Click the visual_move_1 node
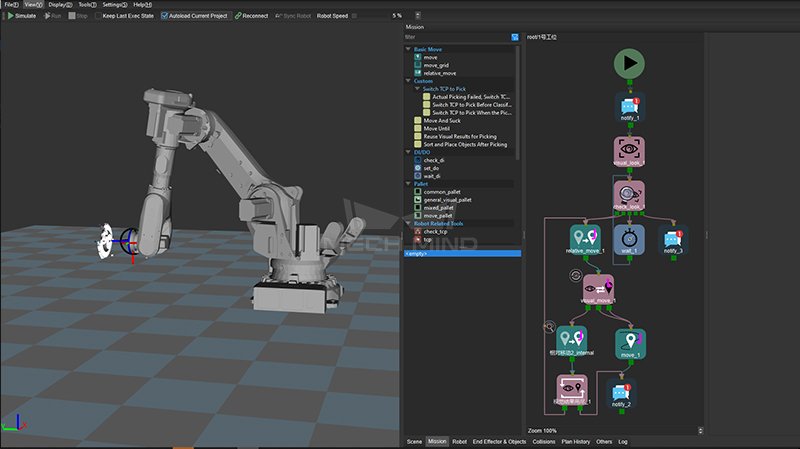Screen dimensions: 800x449 (x=598, y=288)
